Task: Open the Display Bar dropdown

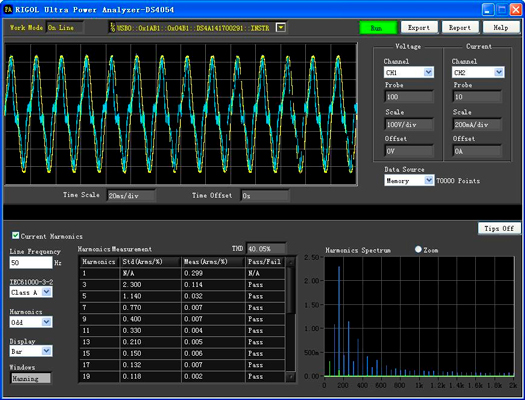Action: (x=47, y=351)
